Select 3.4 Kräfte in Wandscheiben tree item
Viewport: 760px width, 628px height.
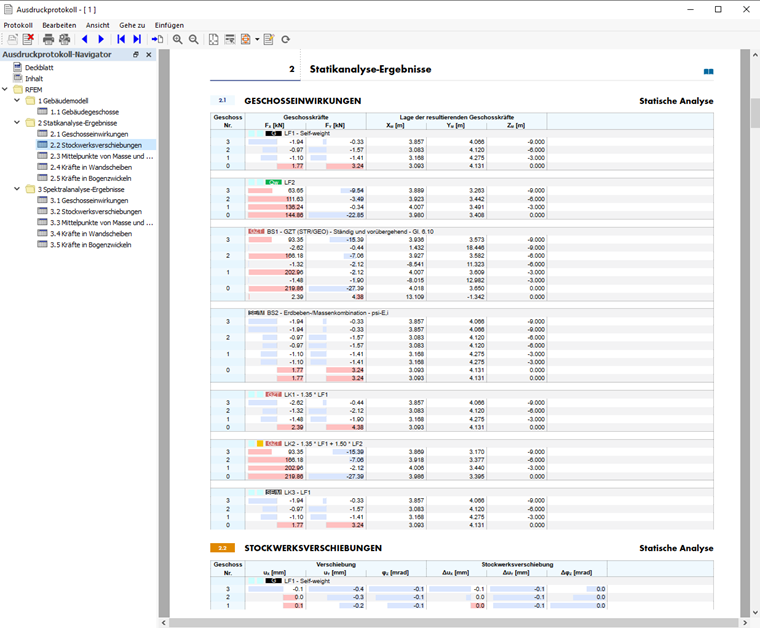tap(91, 234)
